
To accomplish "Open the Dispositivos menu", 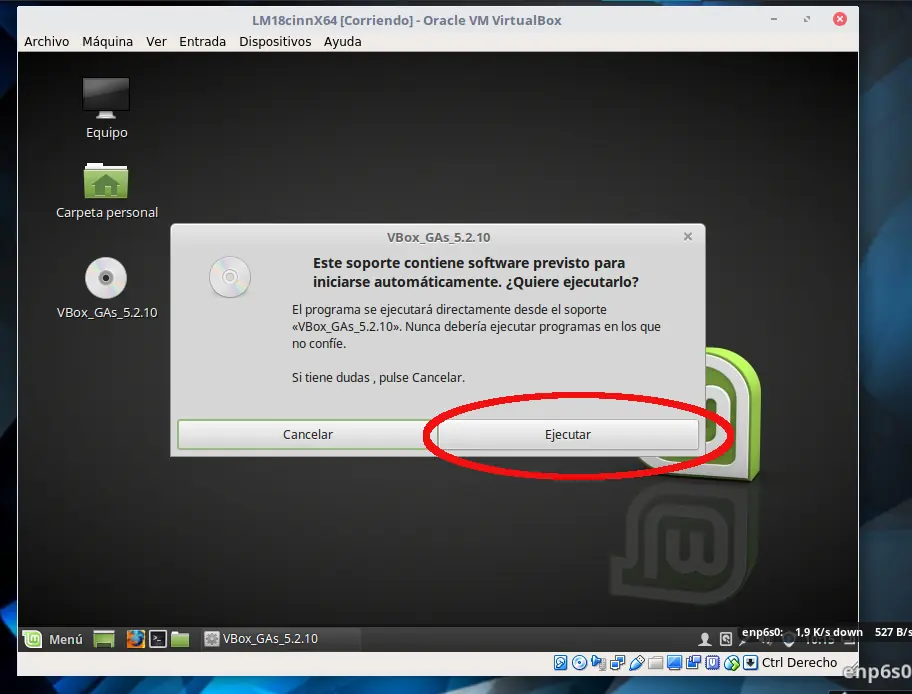I will [273, 41].
